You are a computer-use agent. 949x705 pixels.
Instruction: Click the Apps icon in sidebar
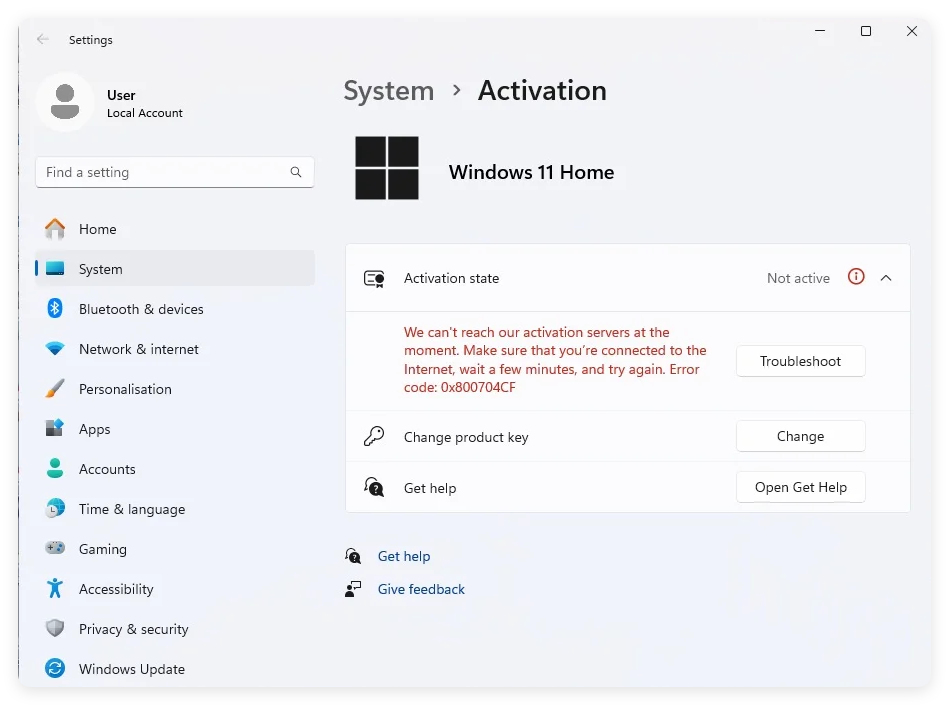(55, 428)
